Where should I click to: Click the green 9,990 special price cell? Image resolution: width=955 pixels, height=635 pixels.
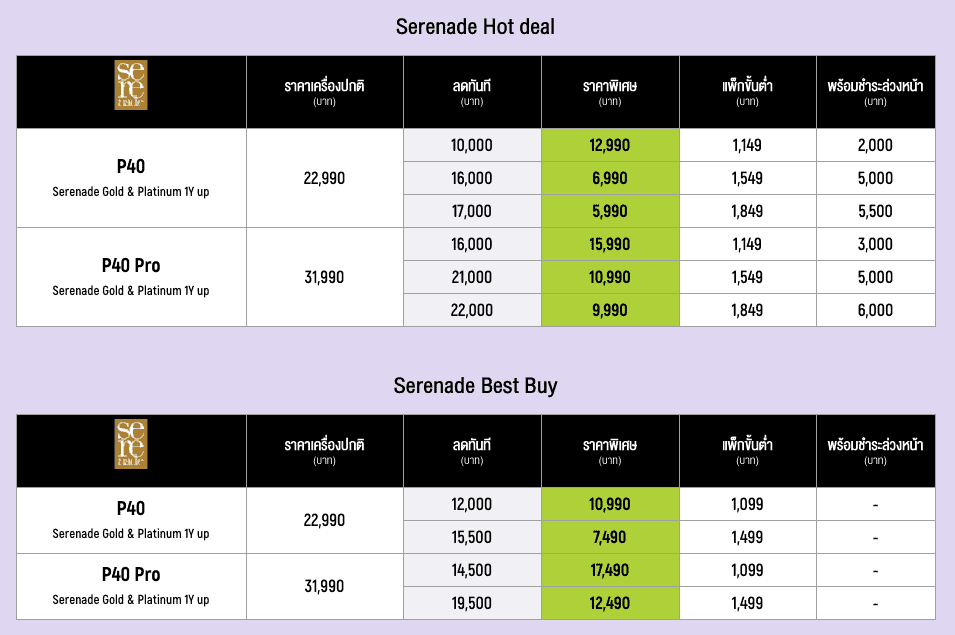[x=610, y=310]
